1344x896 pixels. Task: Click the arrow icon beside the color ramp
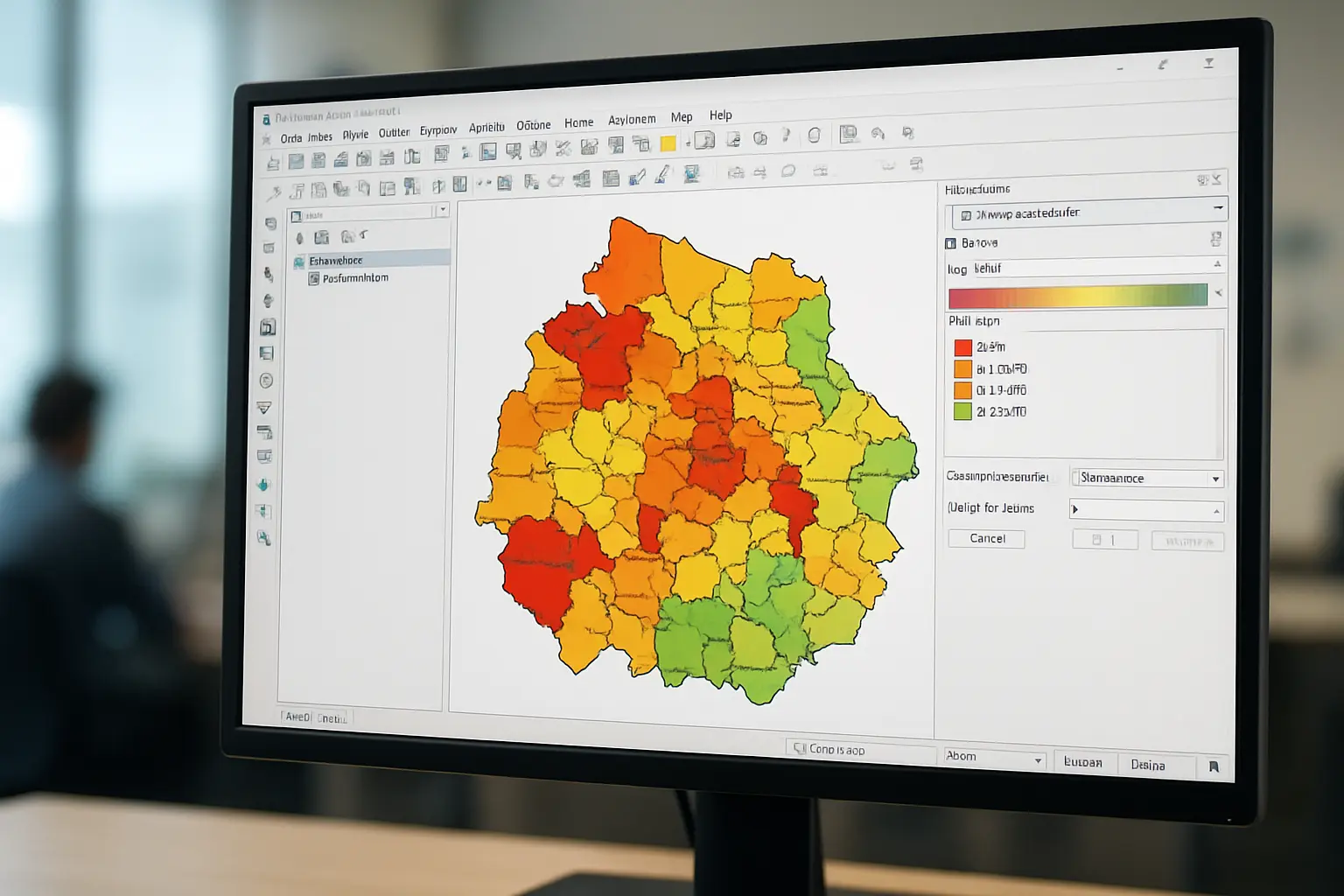click(x=1218, y=293)
